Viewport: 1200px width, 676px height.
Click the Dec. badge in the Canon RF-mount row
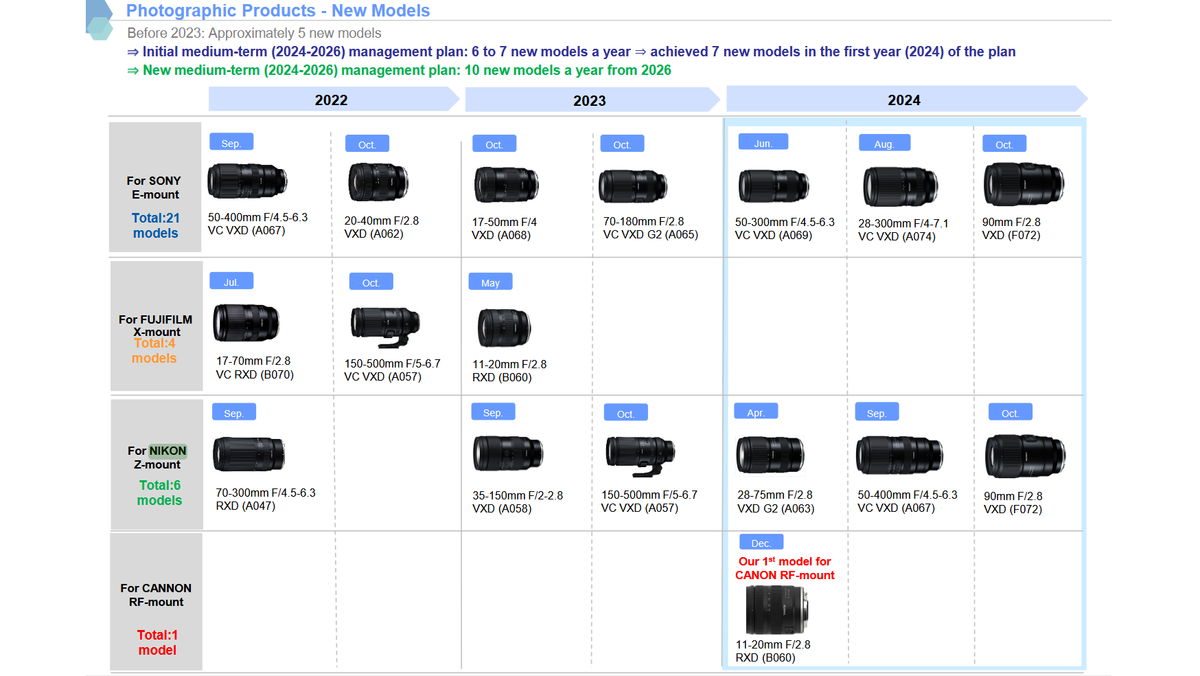click(761, 542)
